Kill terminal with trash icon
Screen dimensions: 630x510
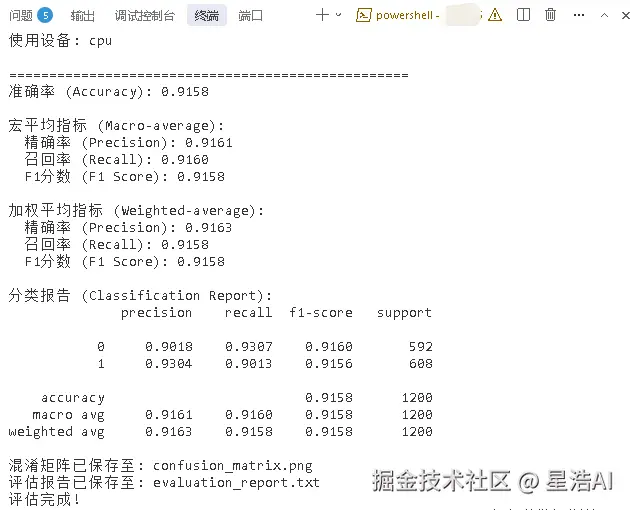click(x=550, y=15)
